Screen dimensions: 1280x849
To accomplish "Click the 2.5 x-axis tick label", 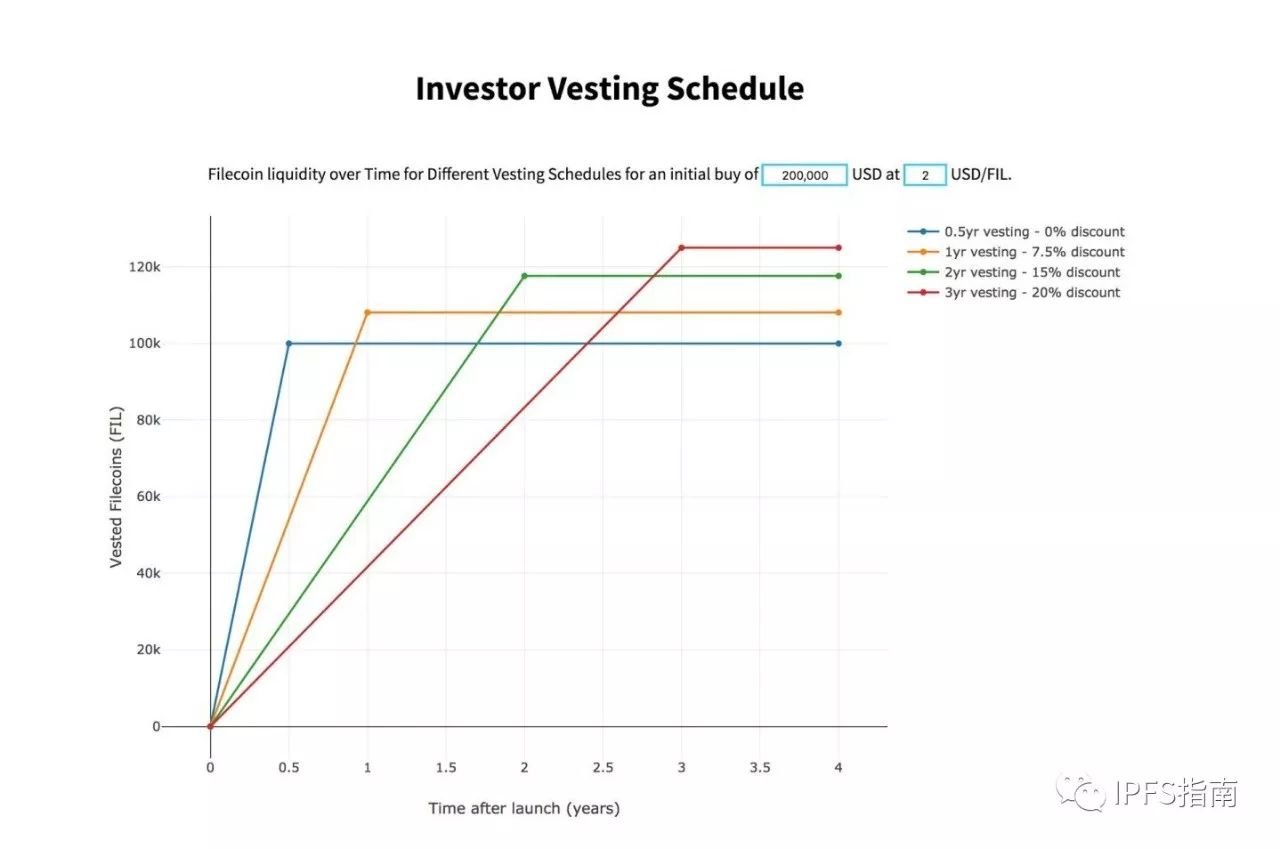I will [x=603, y=768].
